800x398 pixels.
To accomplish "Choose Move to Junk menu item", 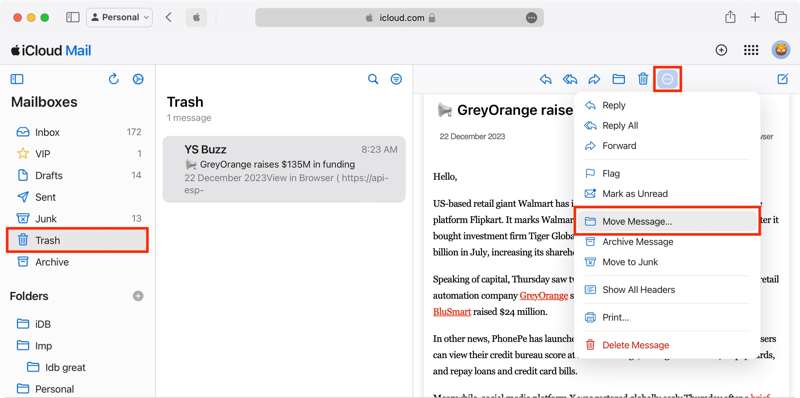I will pos(667,262).
